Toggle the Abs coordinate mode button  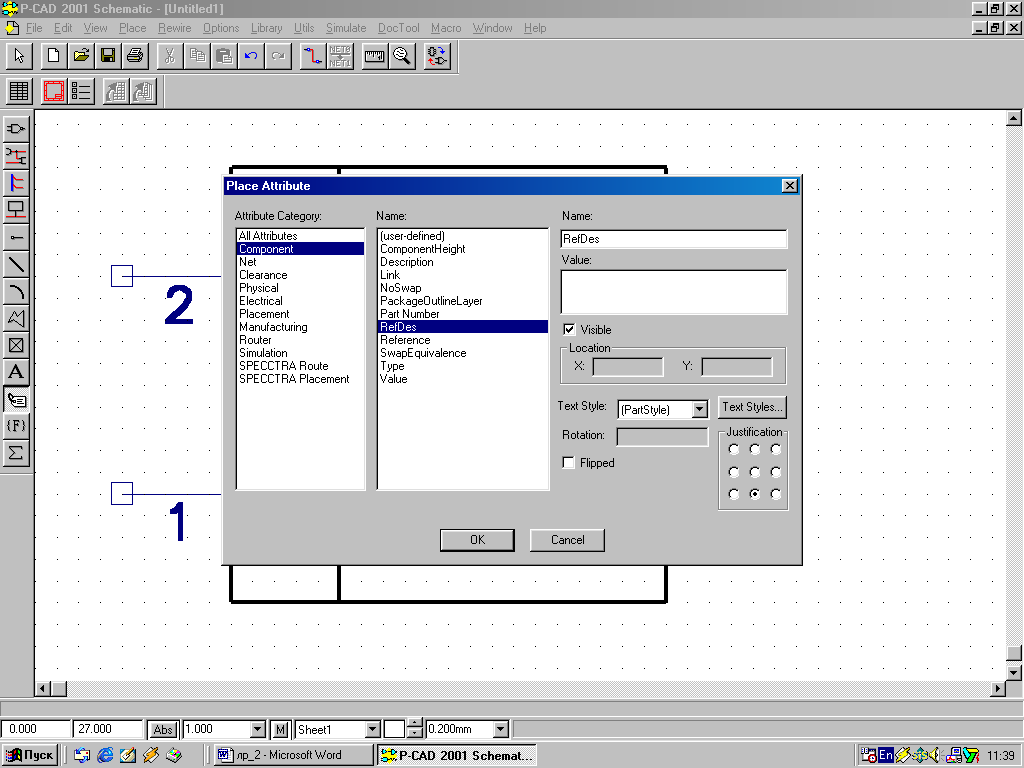[x=163, y=729]
